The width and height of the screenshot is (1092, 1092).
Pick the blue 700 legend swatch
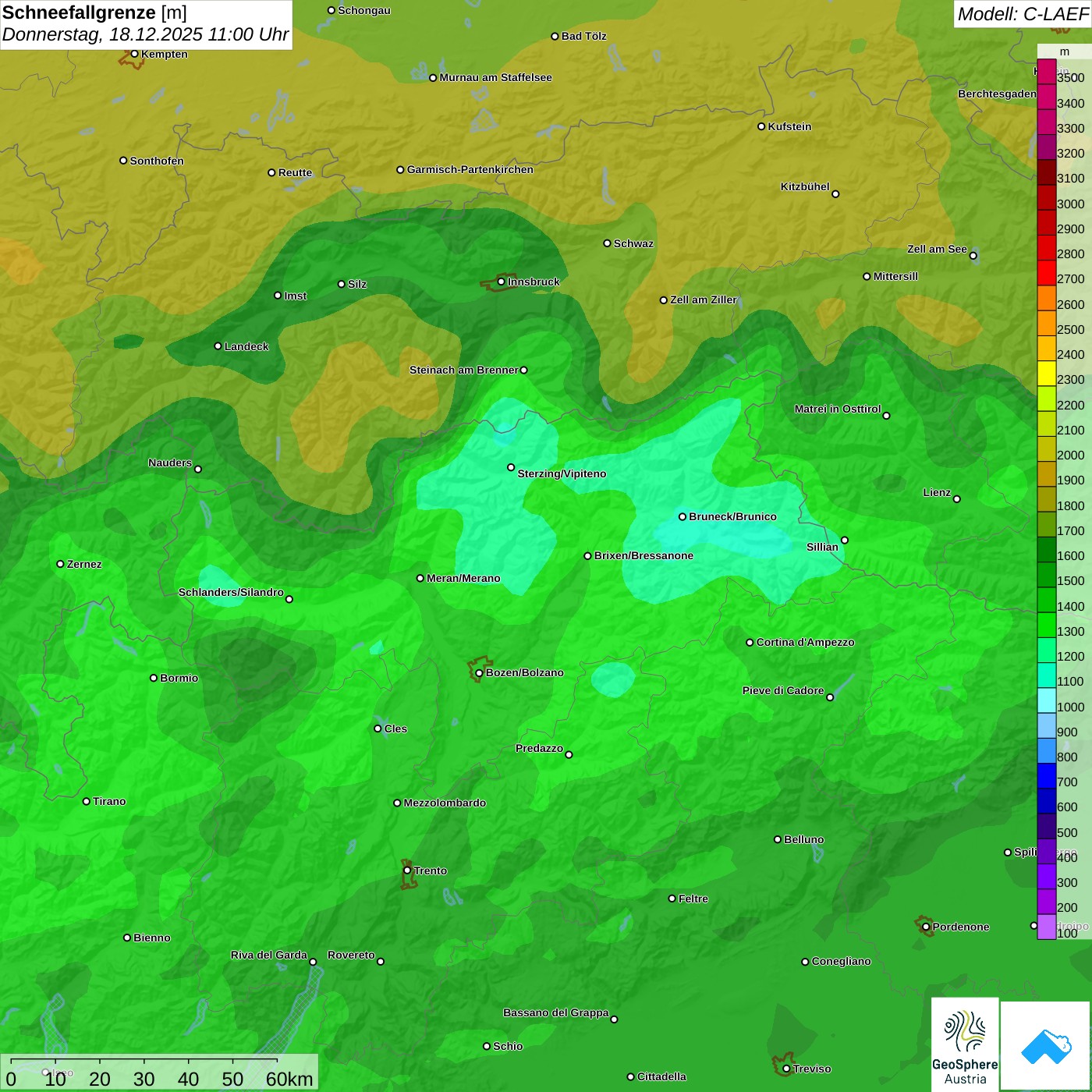1046,776
